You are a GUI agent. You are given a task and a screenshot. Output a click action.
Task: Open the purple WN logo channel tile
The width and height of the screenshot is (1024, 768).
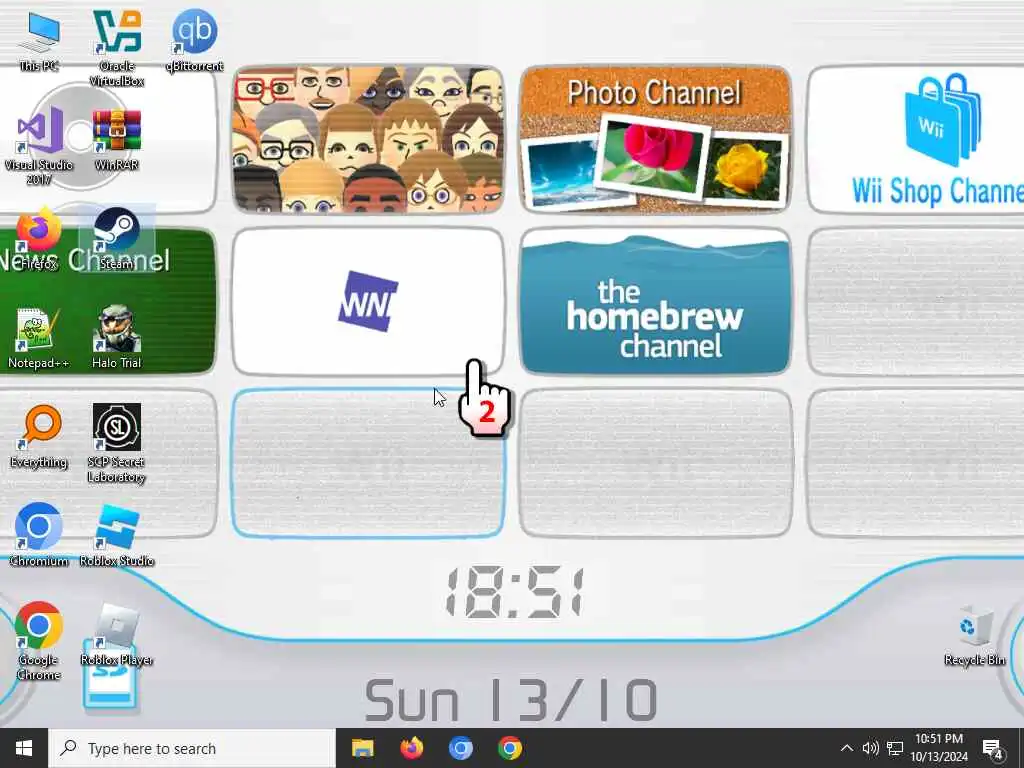click(368, 301)
